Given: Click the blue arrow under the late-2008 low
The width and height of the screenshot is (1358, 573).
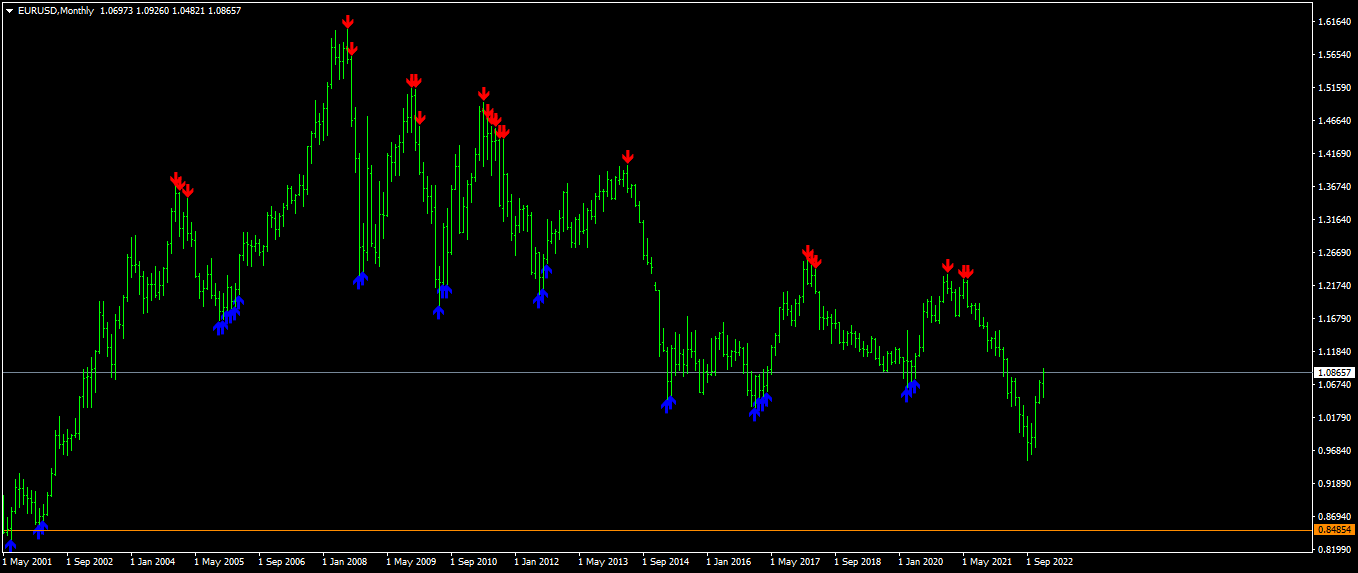Looking at the screenshot, I should (x=360, y=280).
